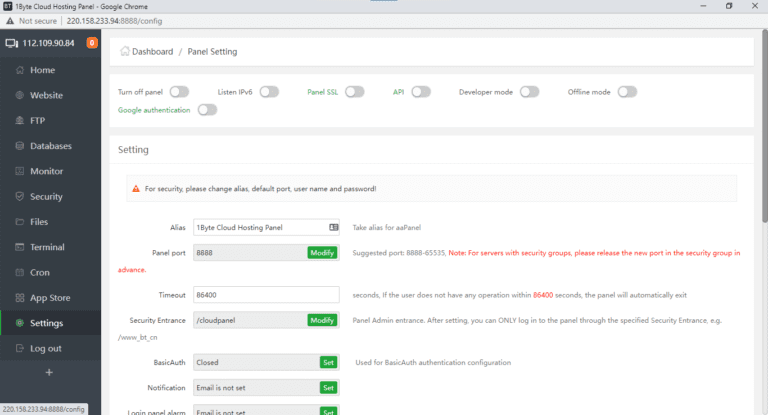Expand sidebar with the plus button
This screenshot has height=415, width=768.
coord(49,373)
